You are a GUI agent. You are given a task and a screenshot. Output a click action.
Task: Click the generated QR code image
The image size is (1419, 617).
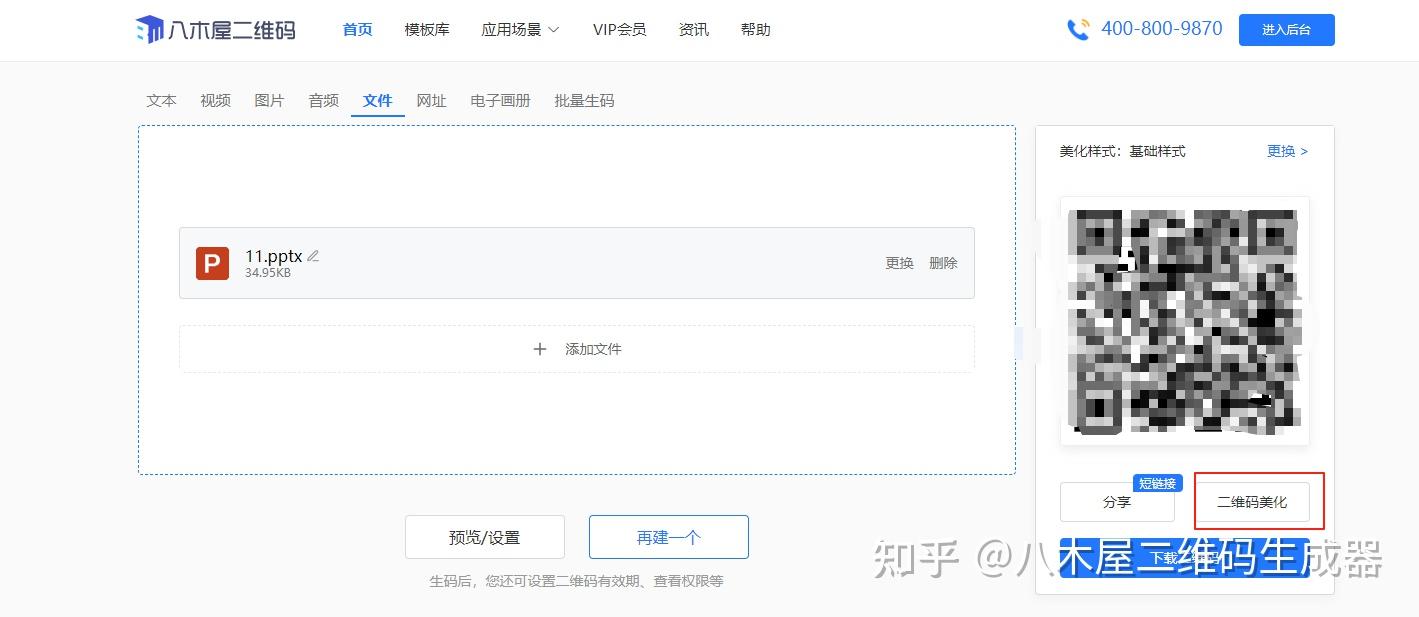(x=1184, y=321)
